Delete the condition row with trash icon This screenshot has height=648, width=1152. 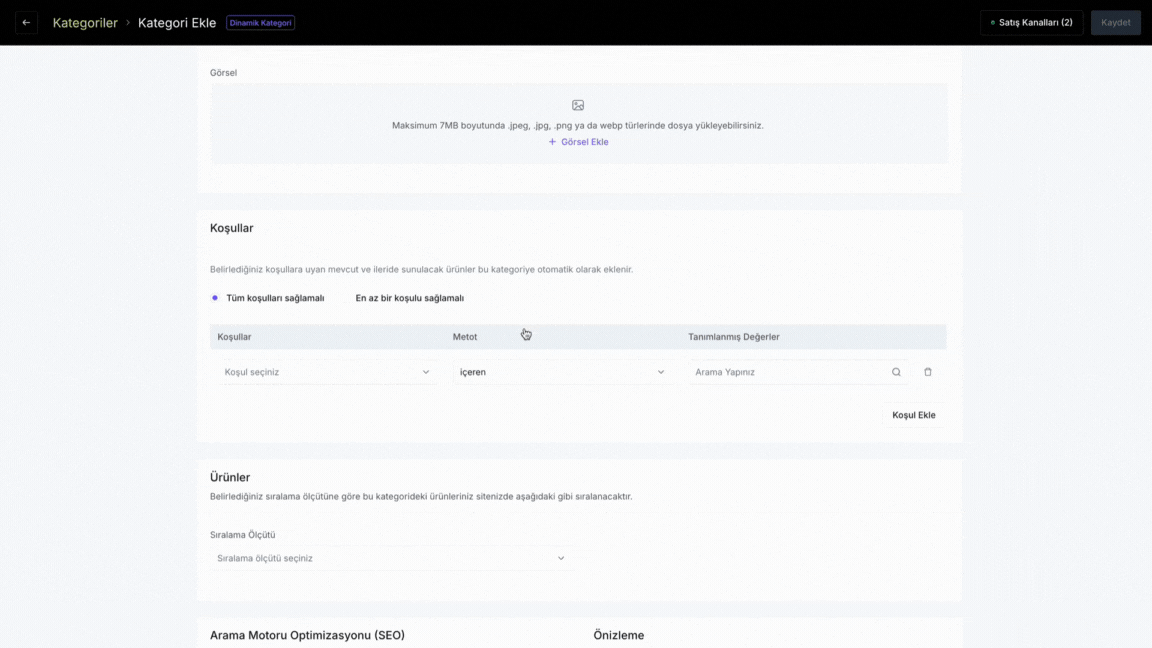click(928, 372)
